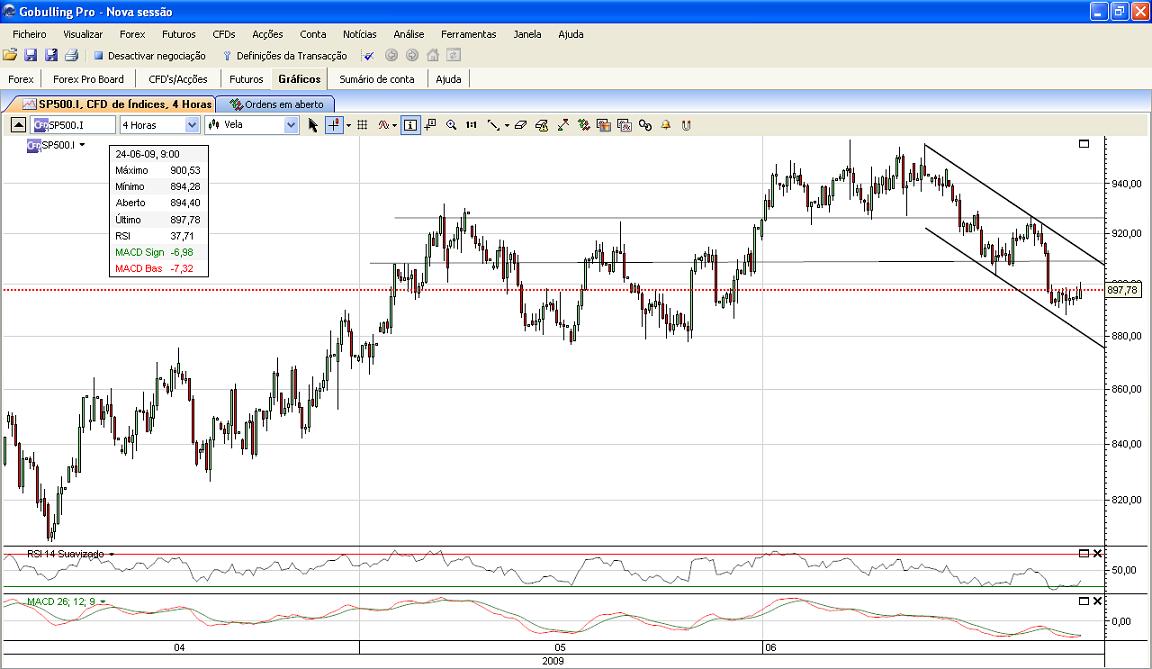This screenshot has height=669, width=1152.
Task: Open Sumário de conta section
Action: [377, 79]
